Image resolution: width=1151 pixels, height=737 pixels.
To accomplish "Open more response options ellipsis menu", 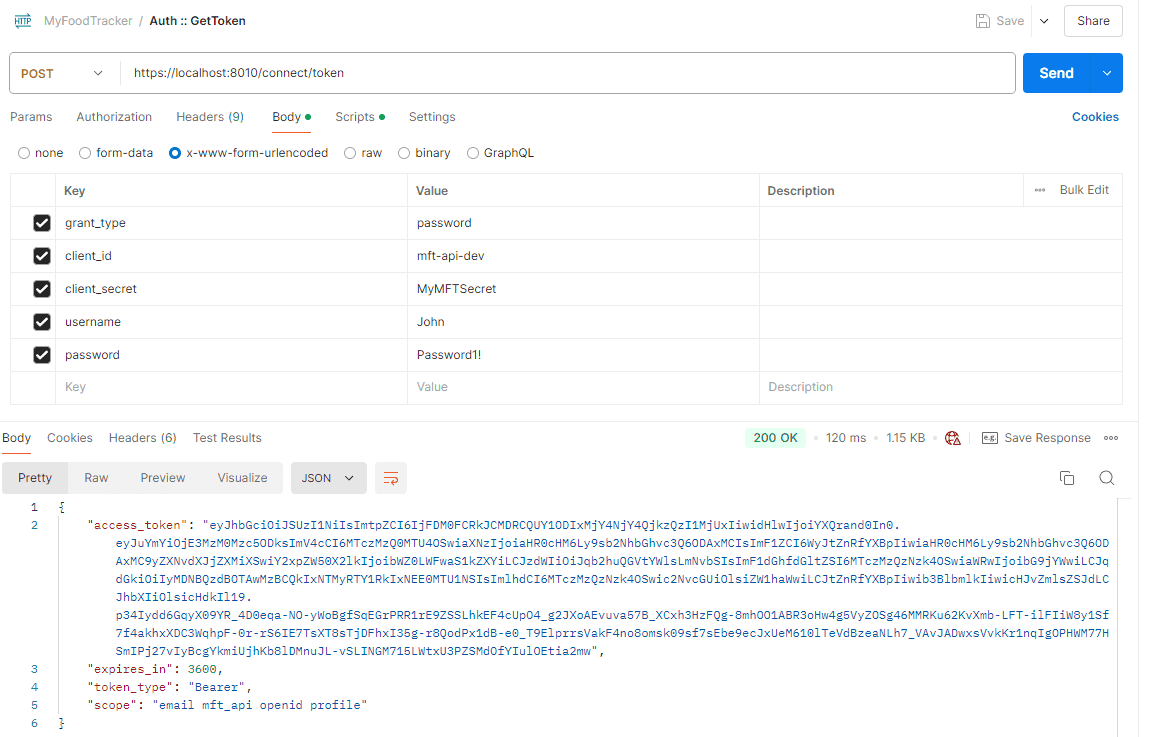I will tap(1111, 438).
